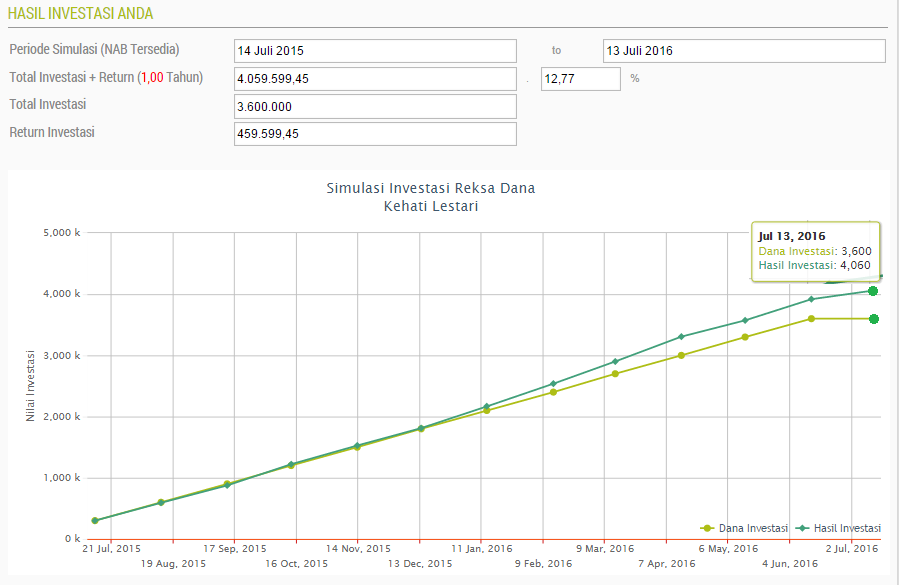Toggle the Dana Investasi series in the legend
This screenshot has width=899, height=585.
(x=744, y=528)
